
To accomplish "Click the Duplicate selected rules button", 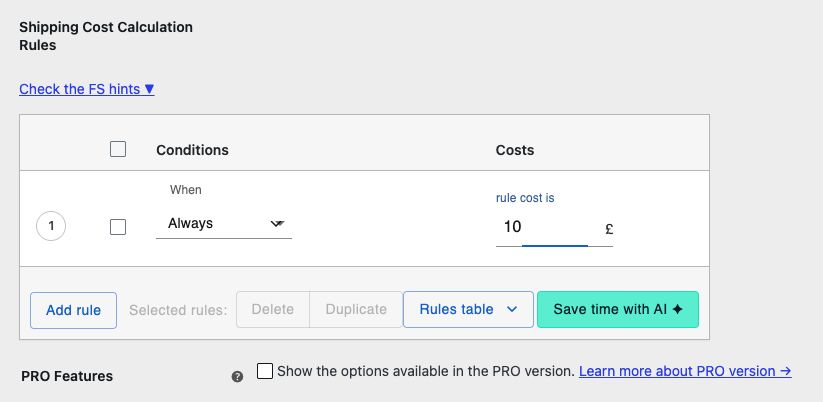I will coord(356,310).
